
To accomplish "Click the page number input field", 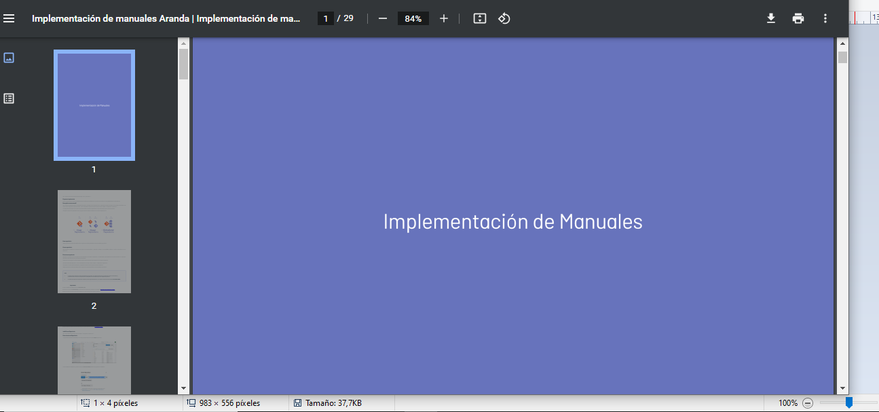I will [325, 18].
